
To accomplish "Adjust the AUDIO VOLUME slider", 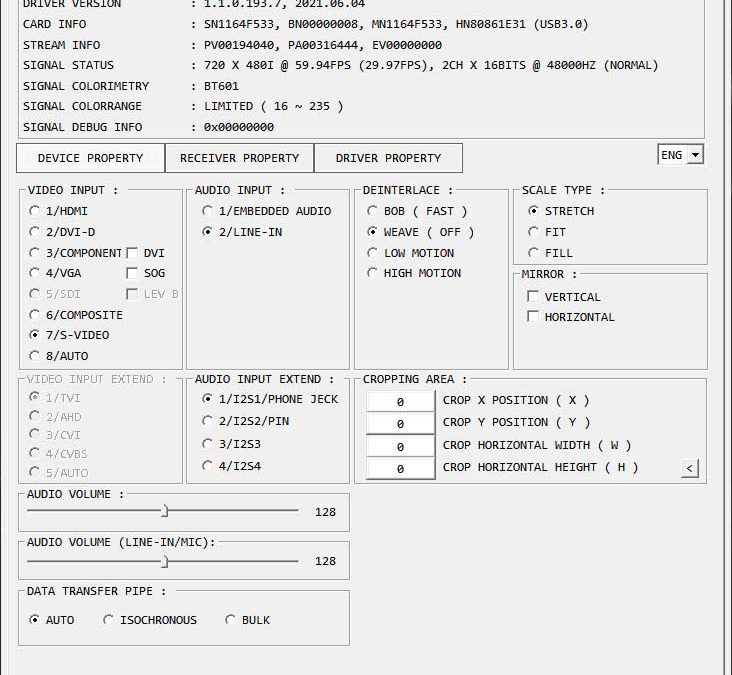I will coord(165,511).
